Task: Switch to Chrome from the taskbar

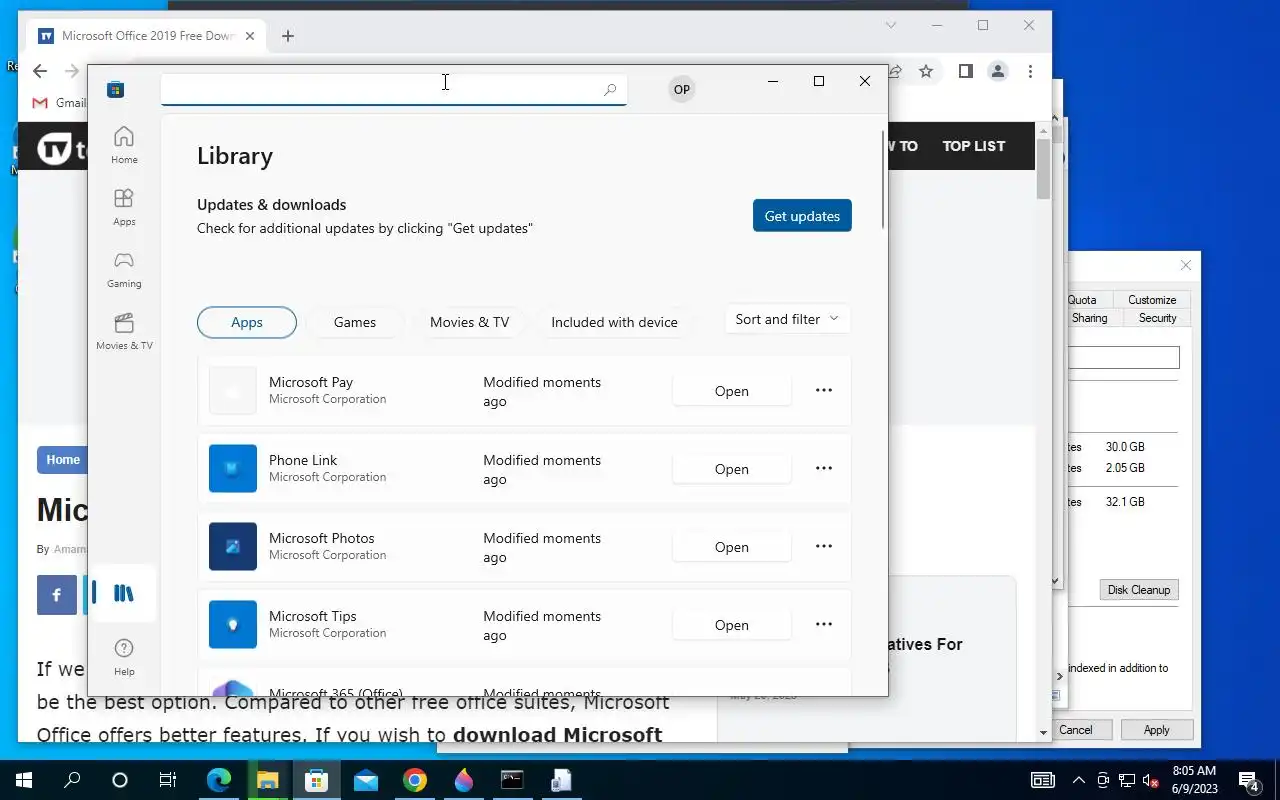Action: click(414, 780)
